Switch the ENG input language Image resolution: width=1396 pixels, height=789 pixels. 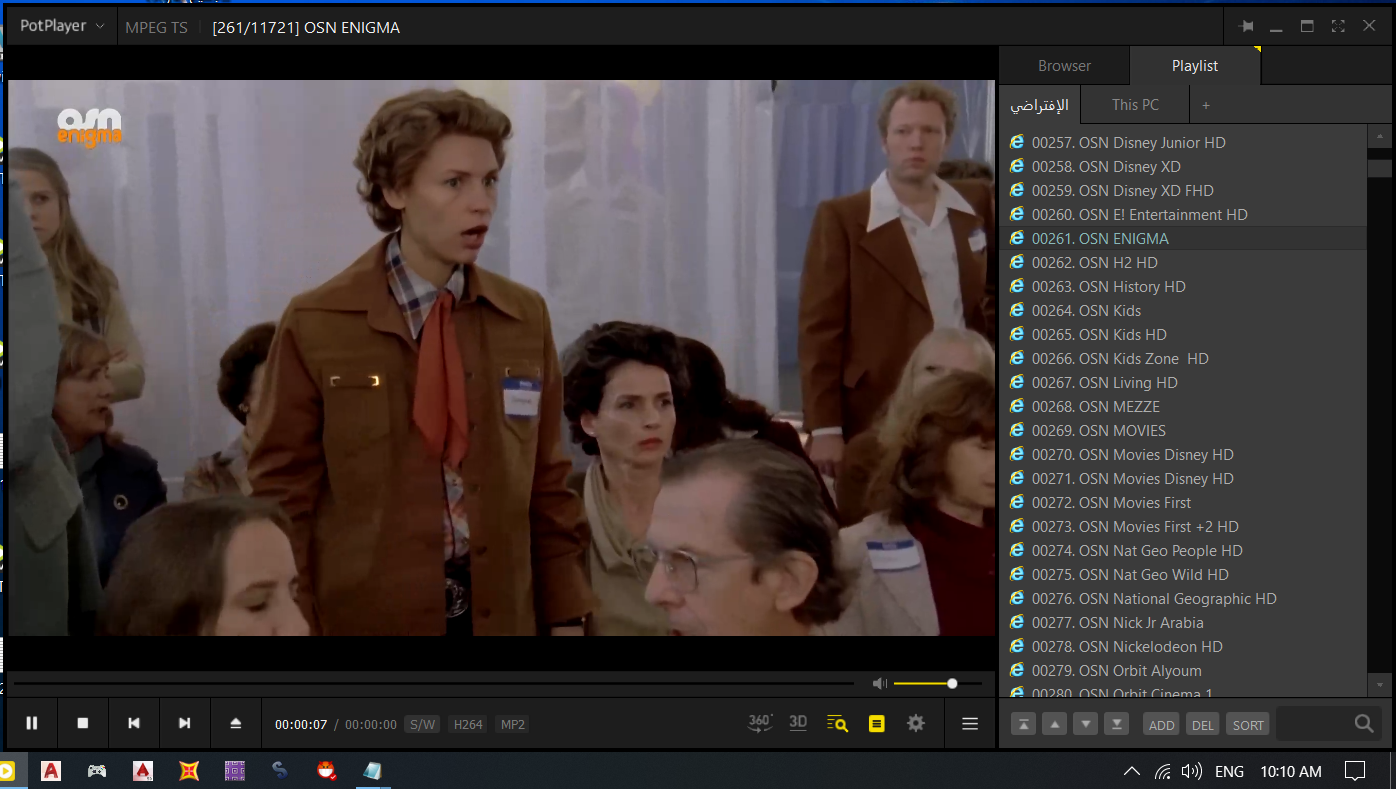pyautogui.click(x=1229, y=771)
